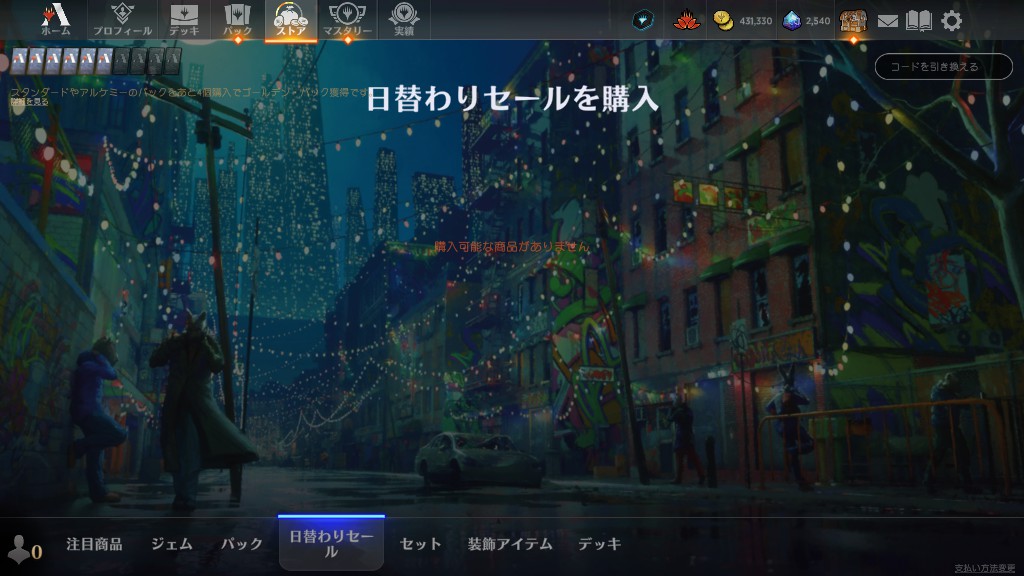This screenshot has width=1024, height=576.
Task: Click the golden pack purchase notice text
Action: tap(189, 92)
